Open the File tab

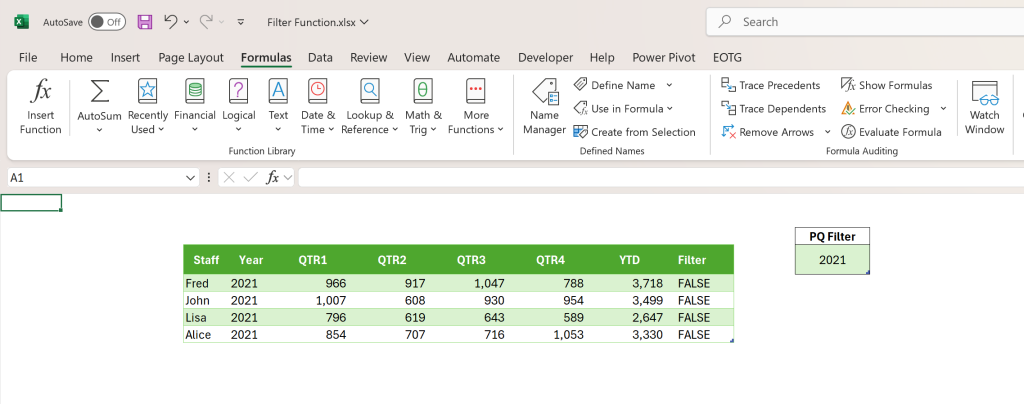pos(28,57)
